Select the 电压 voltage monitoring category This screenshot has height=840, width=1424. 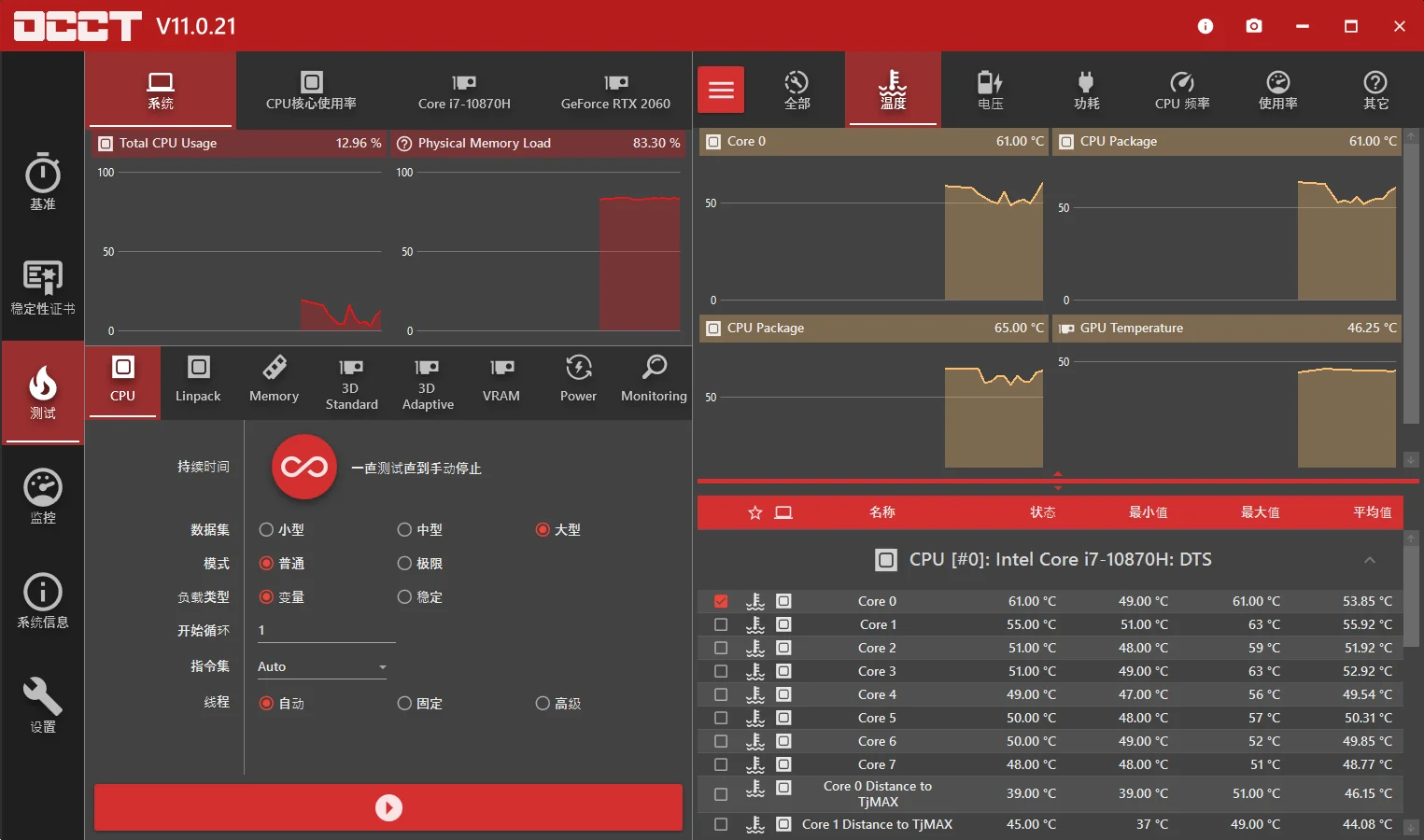pyautogui.click(x=990, y=89)
